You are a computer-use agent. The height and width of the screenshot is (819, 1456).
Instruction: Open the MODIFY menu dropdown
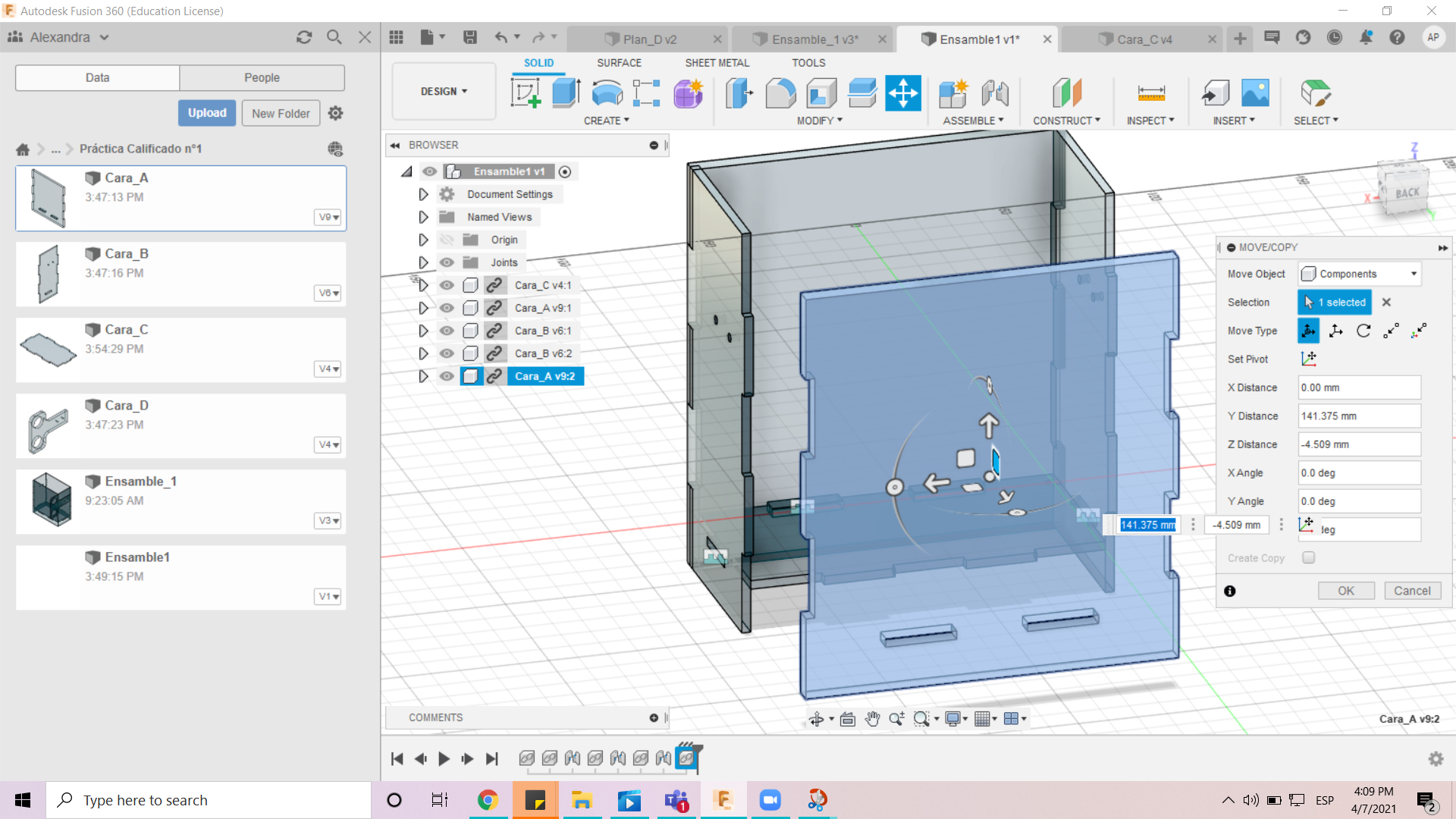[820, 121]
